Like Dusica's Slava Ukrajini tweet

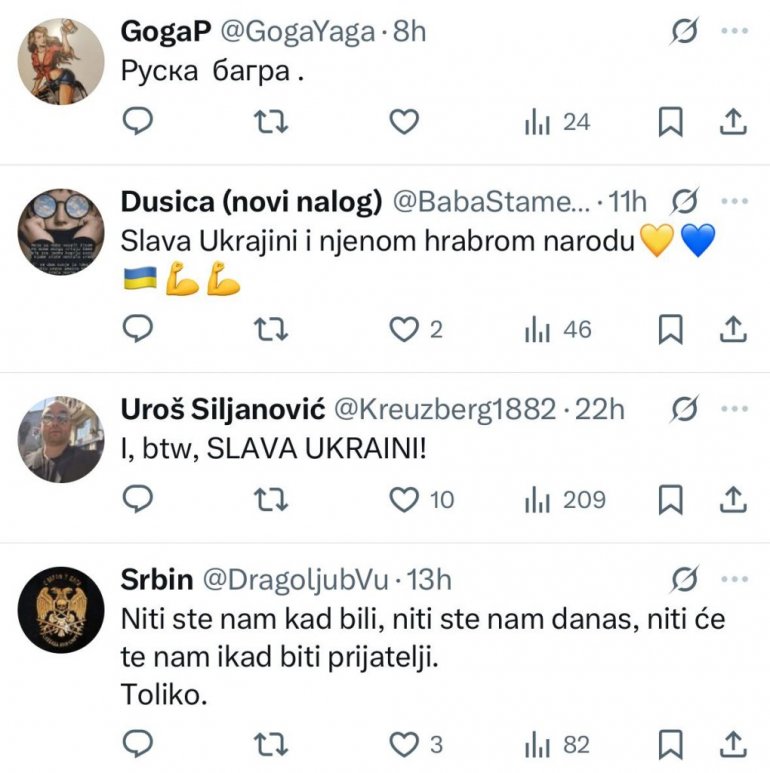coord(403,329)
